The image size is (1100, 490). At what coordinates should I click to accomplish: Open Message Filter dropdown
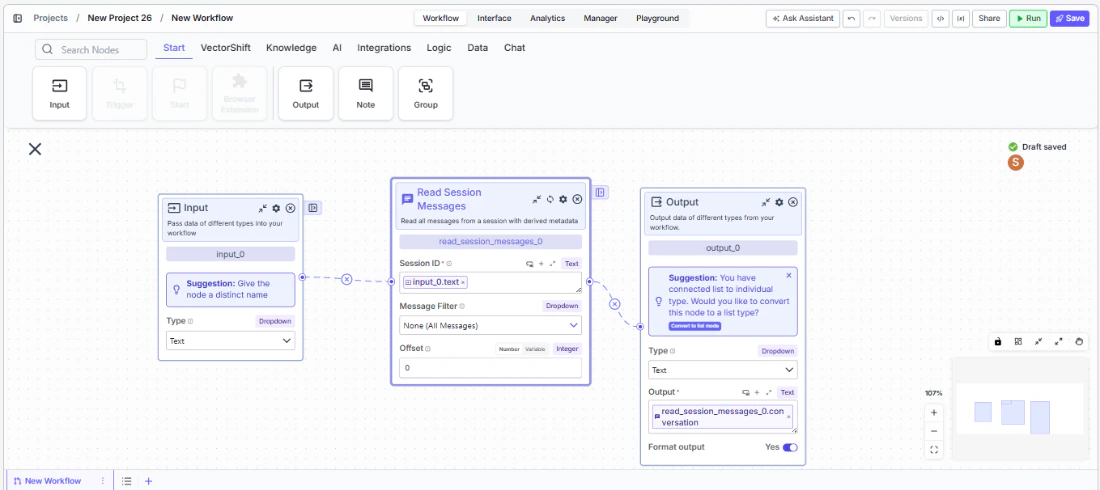490,326
